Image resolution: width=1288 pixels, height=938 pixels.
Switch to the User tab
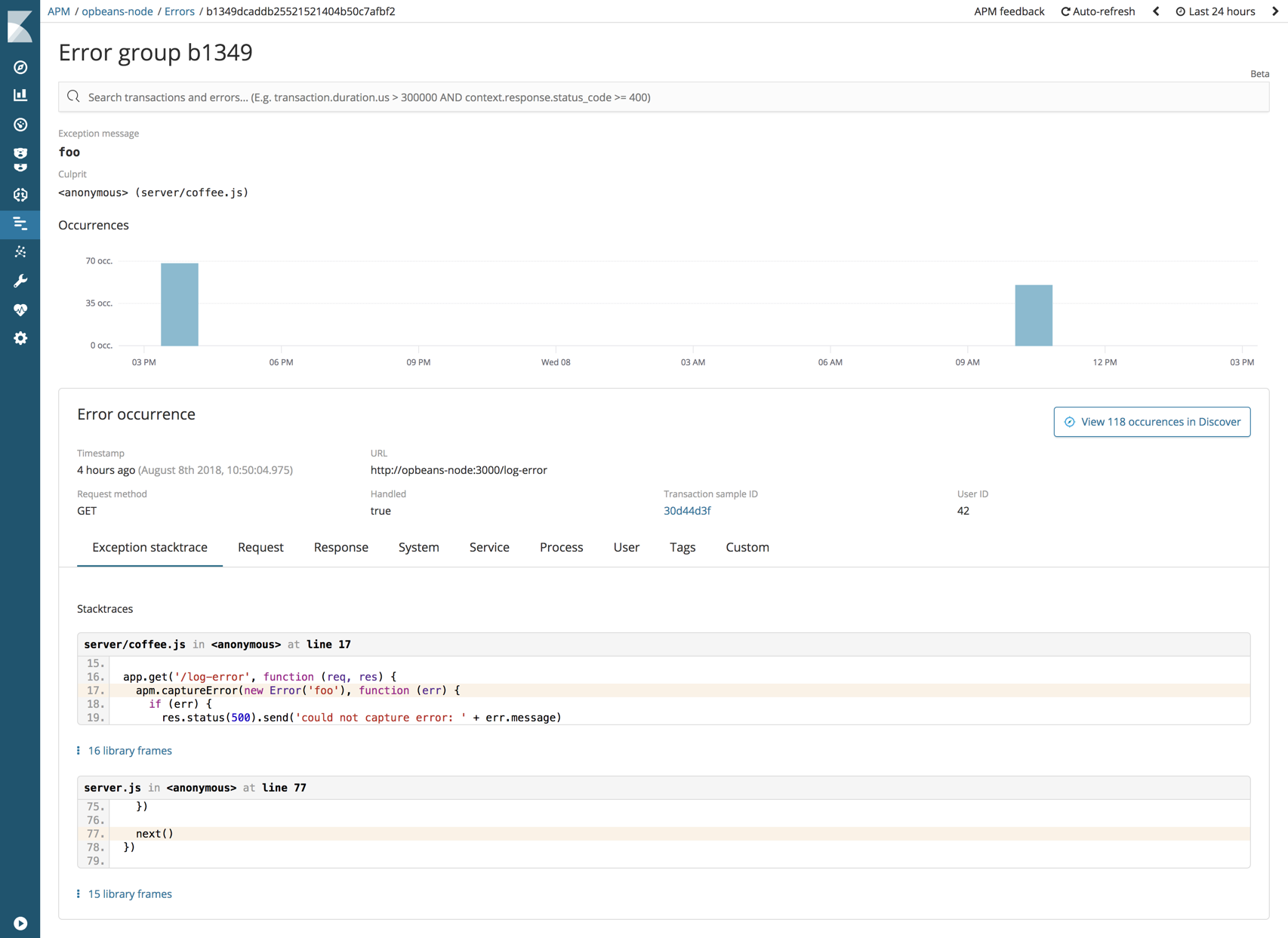coord(627,547)
